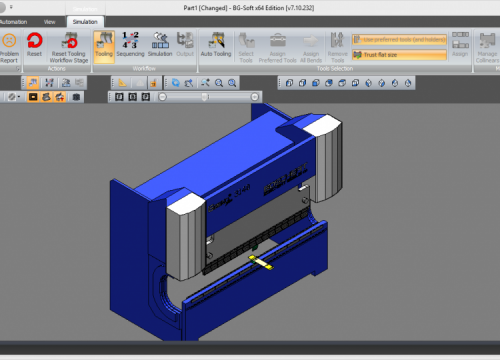Viewport: 500px width, 360px height.
Task: Click the greyed fourth display-mode toolbar icon
Action: [x=79, y=83]
